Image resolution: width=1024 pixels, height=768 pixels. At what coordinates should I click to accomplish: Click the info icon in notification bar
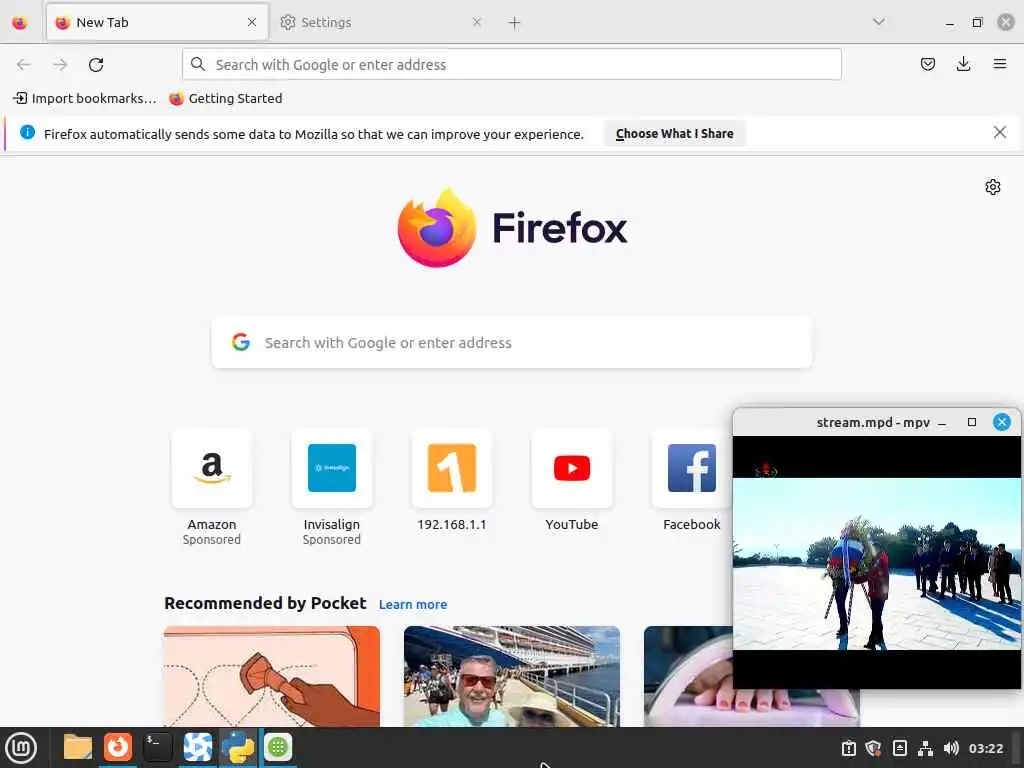click(x=27, y=132)
